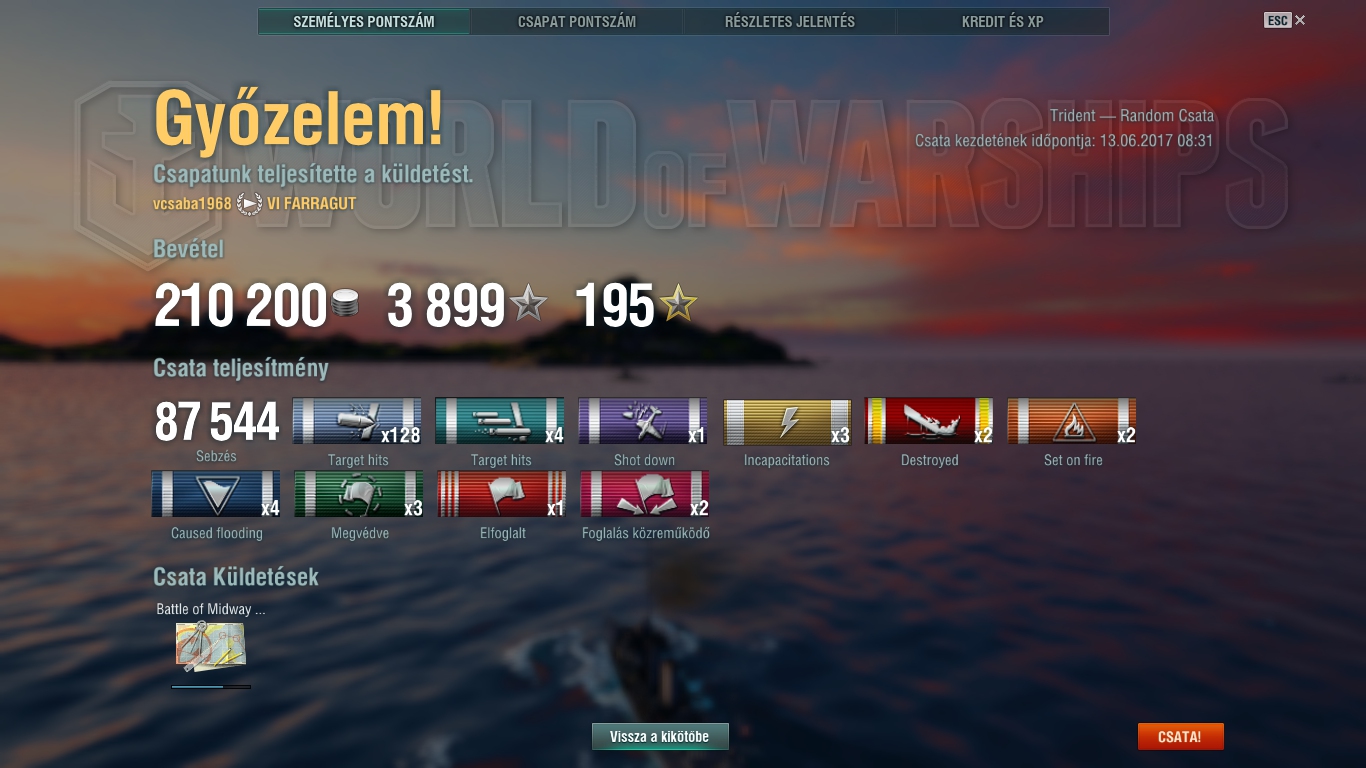Click the Destroyed ships ribbon

(x=929, y=421)
